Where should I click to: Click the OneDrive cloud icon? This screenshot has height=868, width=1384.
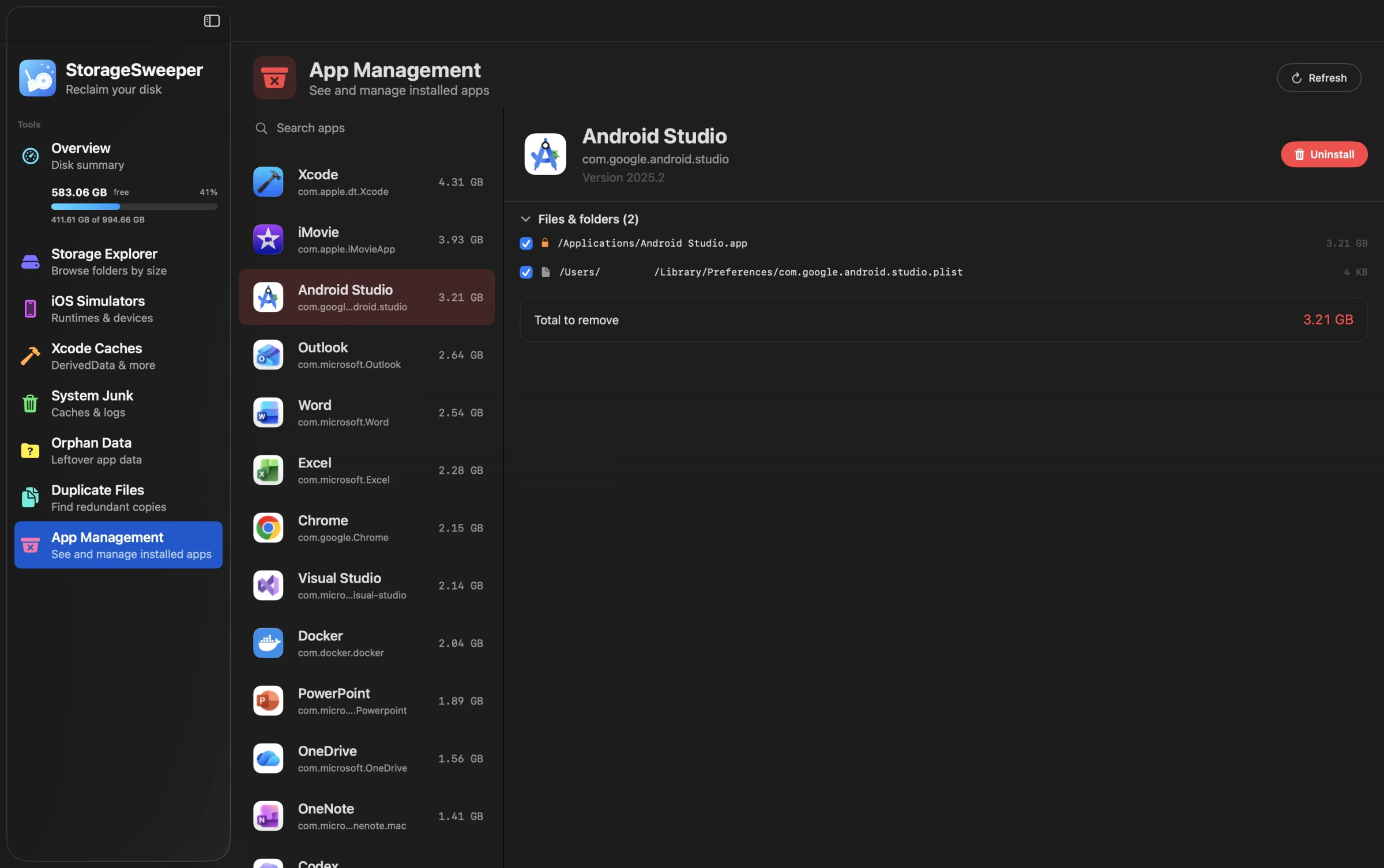268,758
